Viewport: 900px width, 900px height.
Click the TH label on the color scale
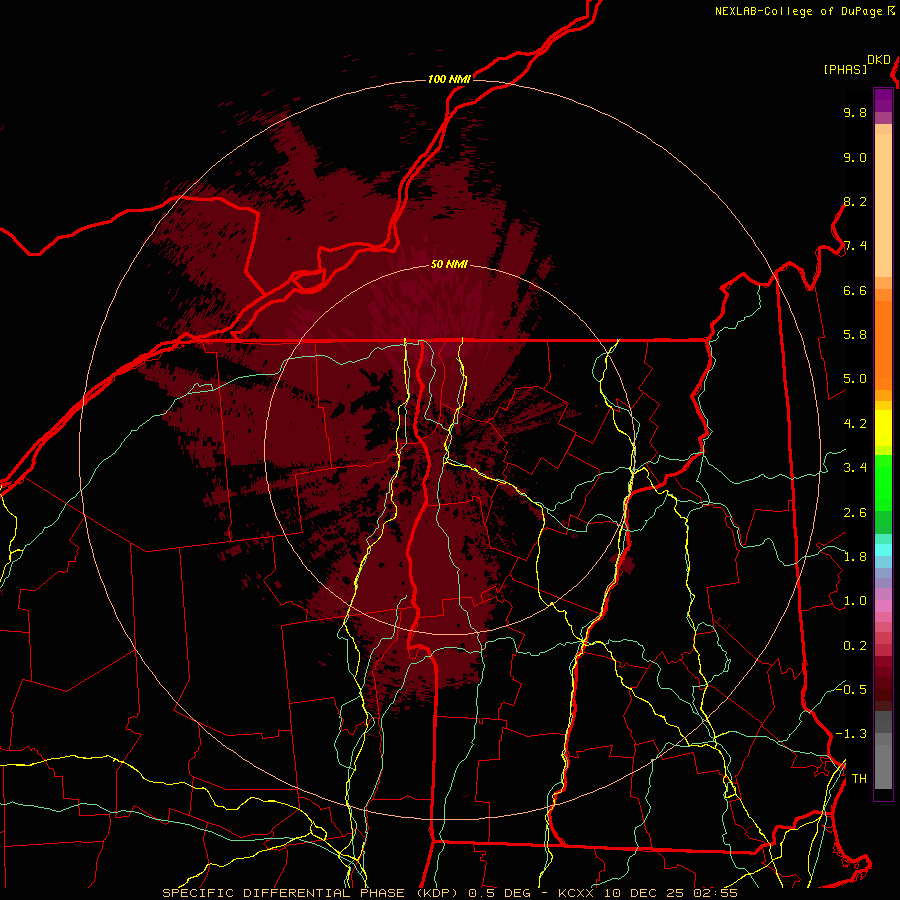coord(859,779)
